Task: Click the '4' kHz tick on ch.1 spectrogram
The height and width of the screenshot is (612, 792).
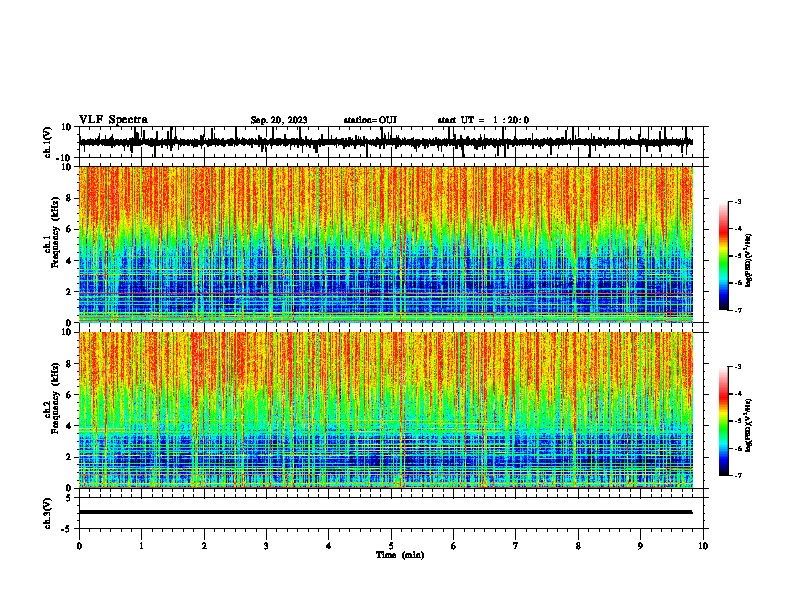Action: click(x=69, y=261)
